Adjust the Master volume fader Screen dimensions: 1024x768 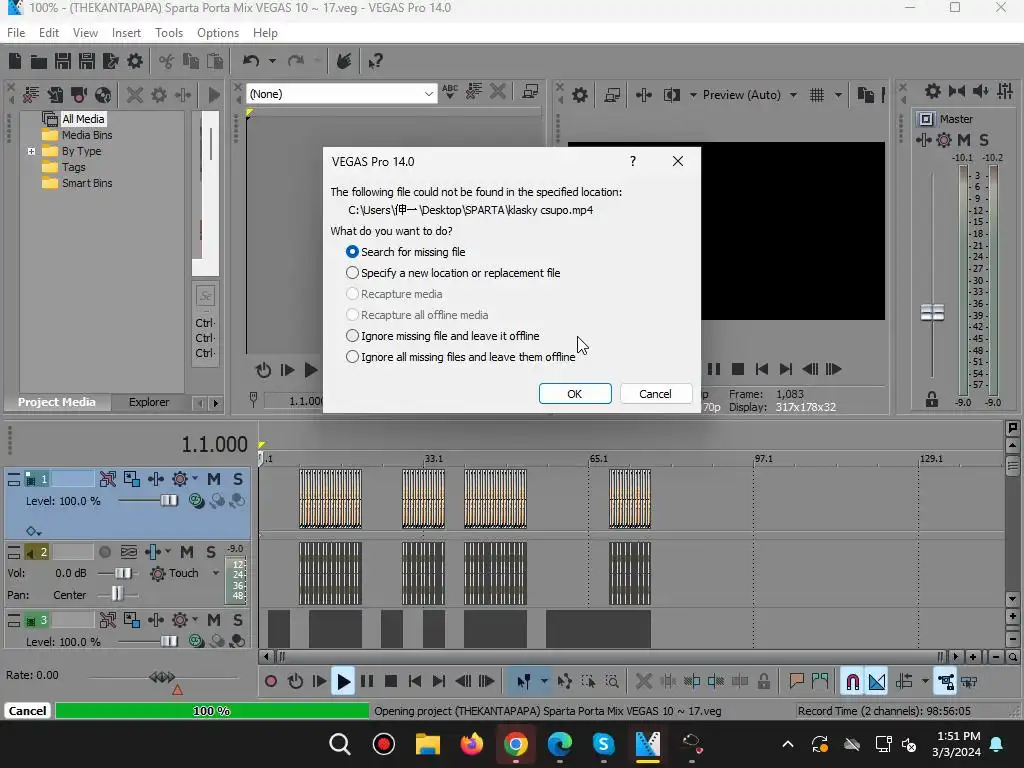click(x=932, y=313)
